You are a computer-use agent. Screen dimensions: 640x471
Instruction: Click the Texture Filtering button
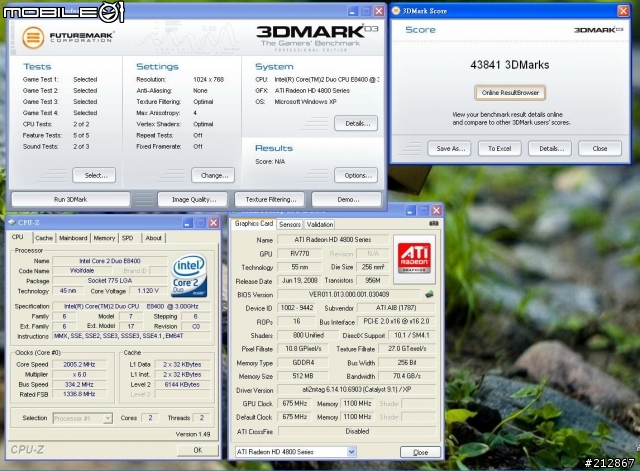pyautogui.click(x=270, y=200)
